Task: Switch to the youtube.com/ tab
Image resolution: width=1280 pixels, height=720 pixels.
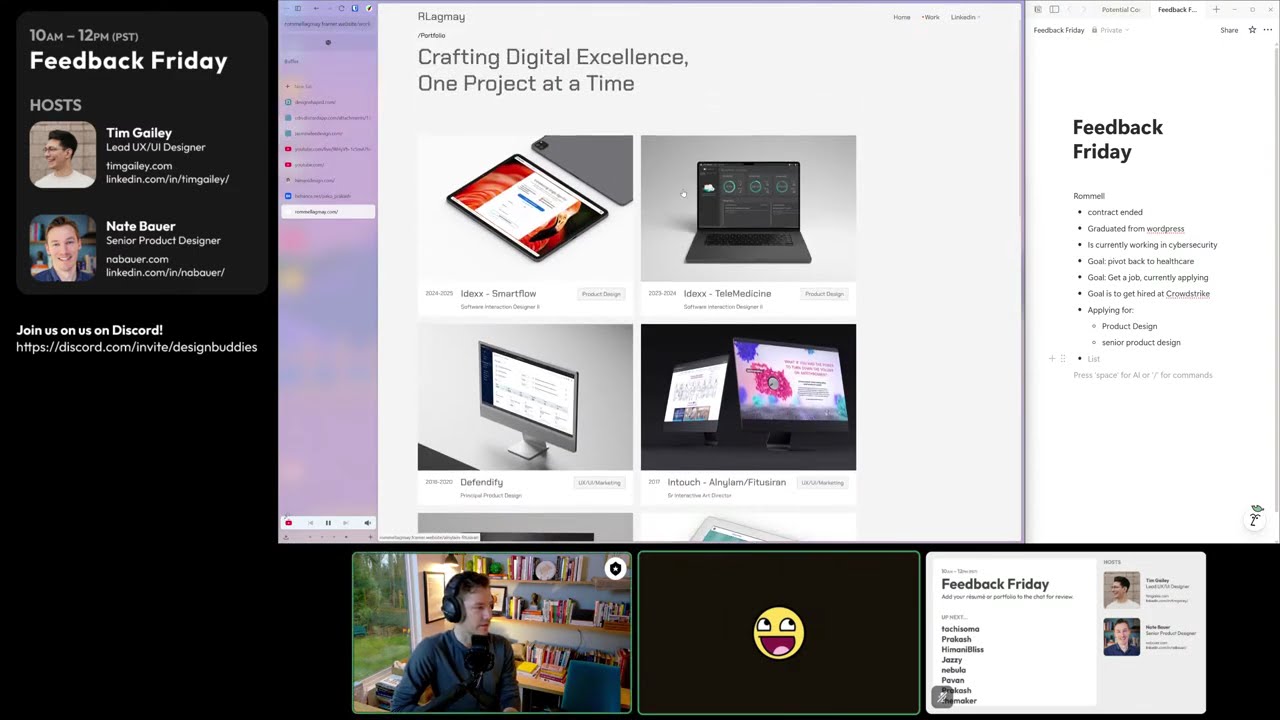Action: click(x=328, y=165)
